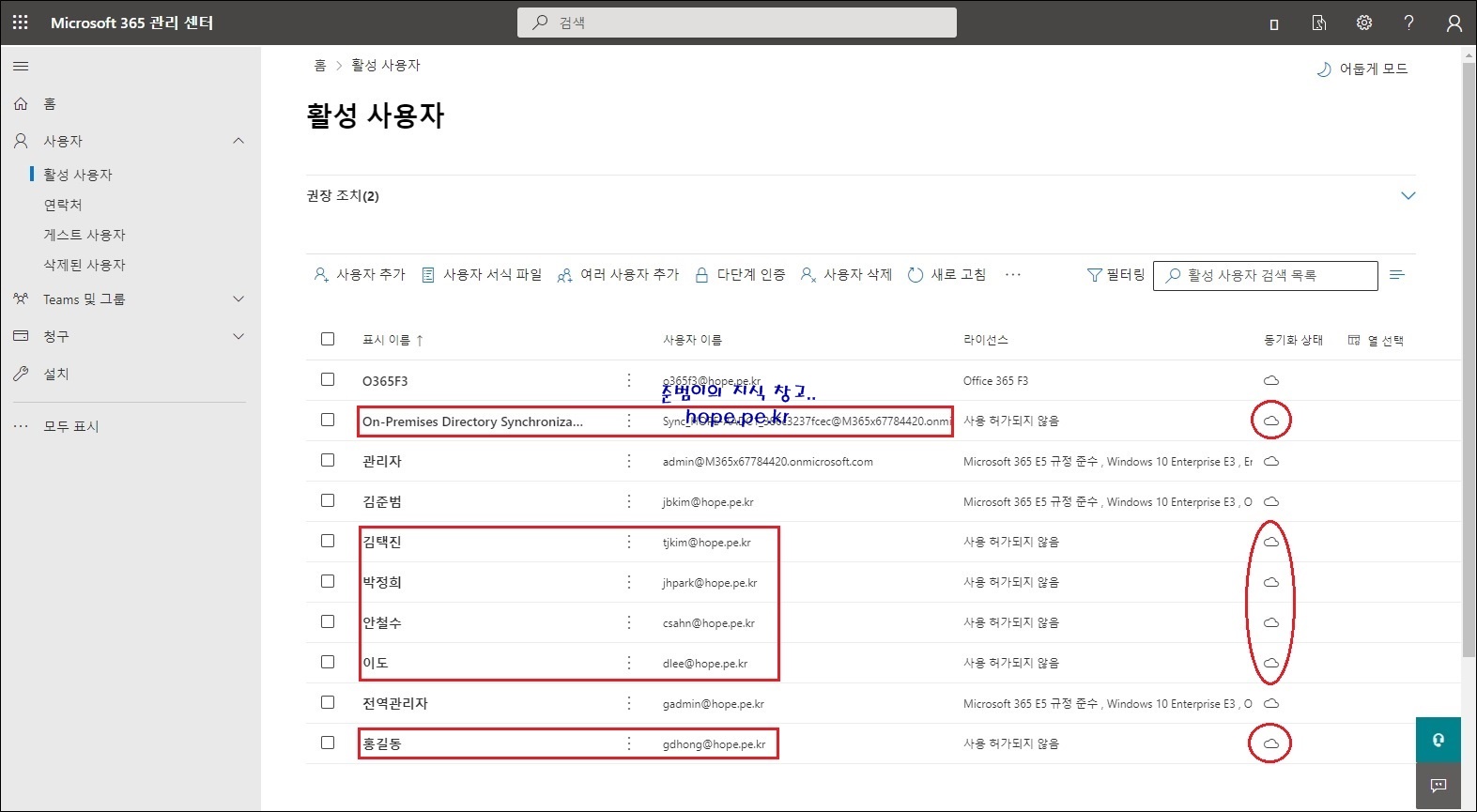Toggle 어둡게 모드 dark mode

[1362, 69]
